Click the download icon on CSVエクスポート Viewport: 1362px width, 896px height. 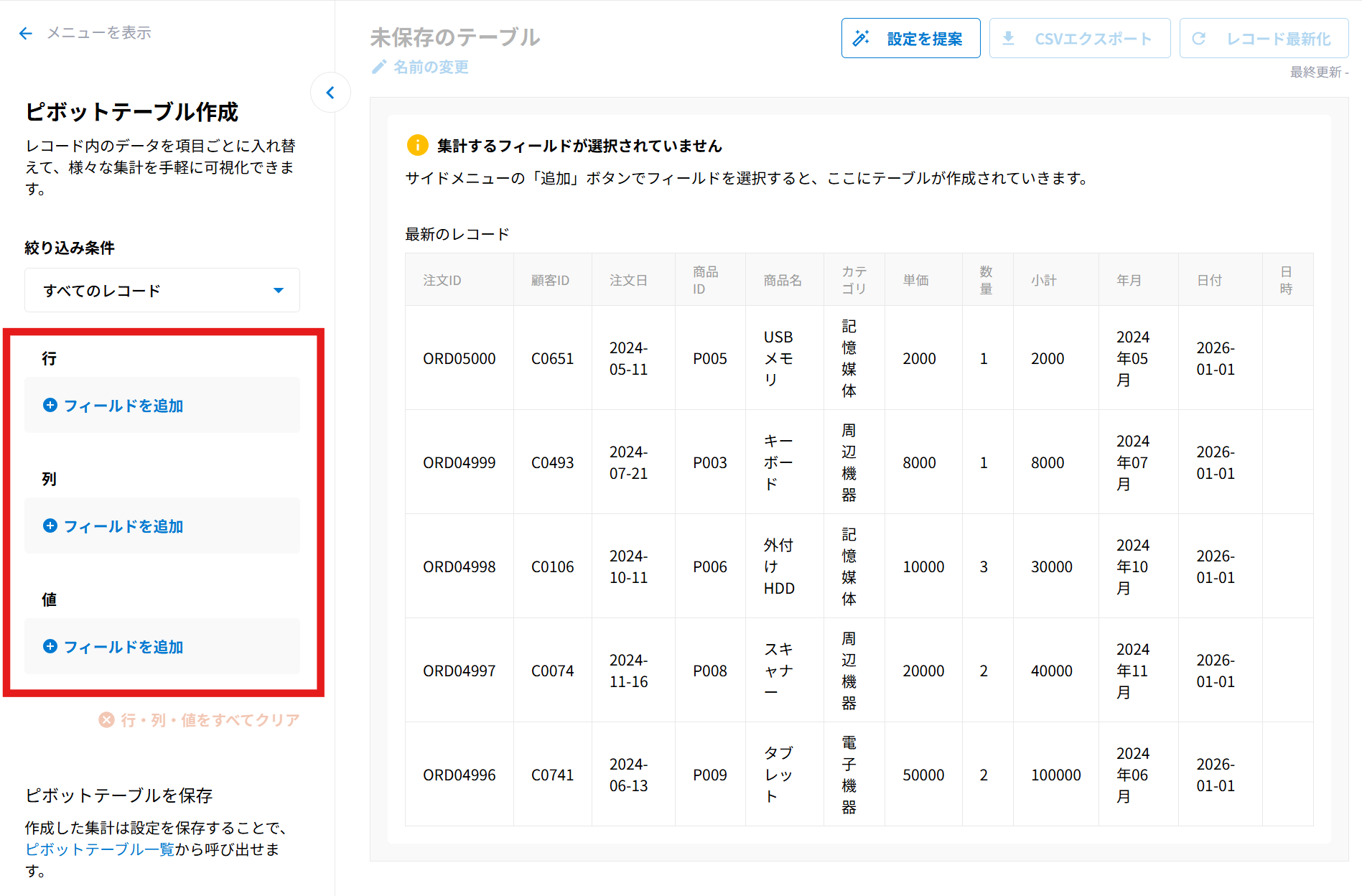pos(1009,39)
